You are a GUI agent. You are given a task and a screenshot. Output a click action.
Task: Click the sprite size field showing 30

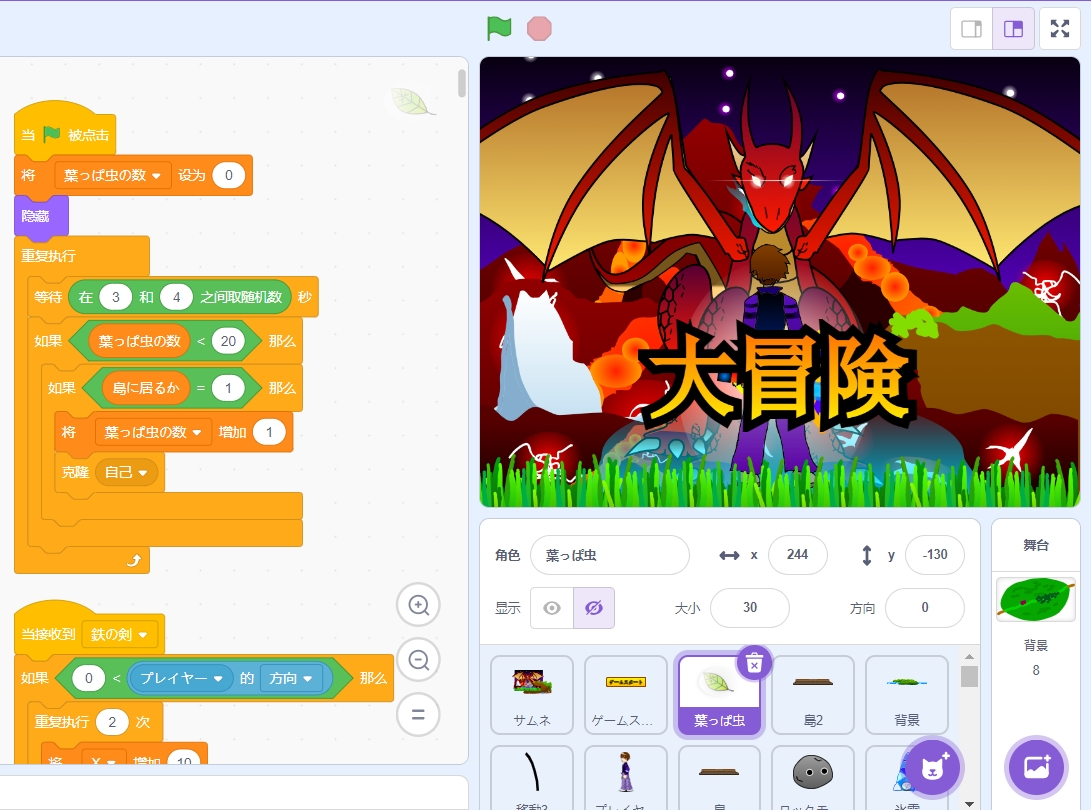point(749,608)
